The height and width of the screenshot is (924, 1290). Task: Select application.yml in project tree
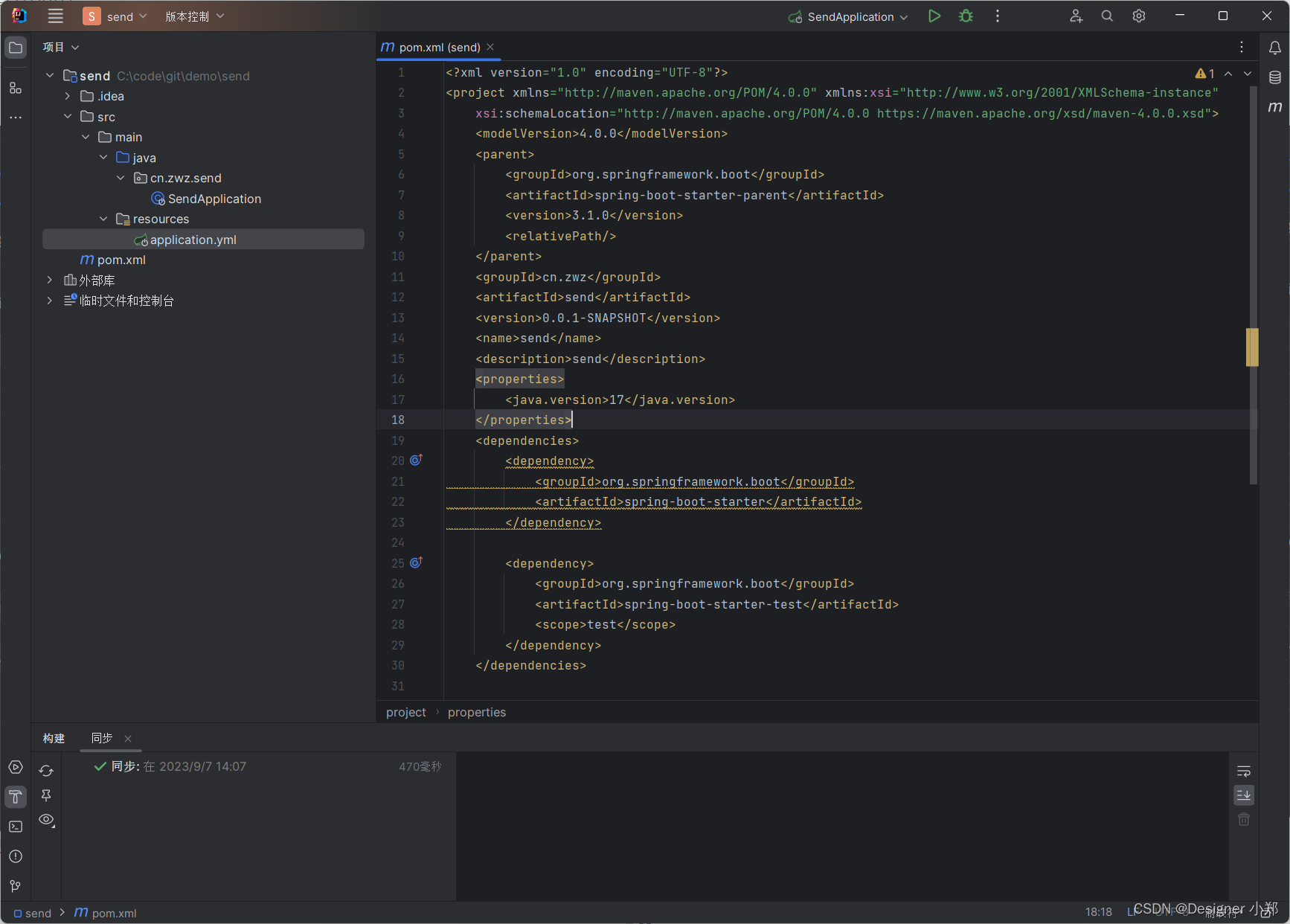(203, 239)
